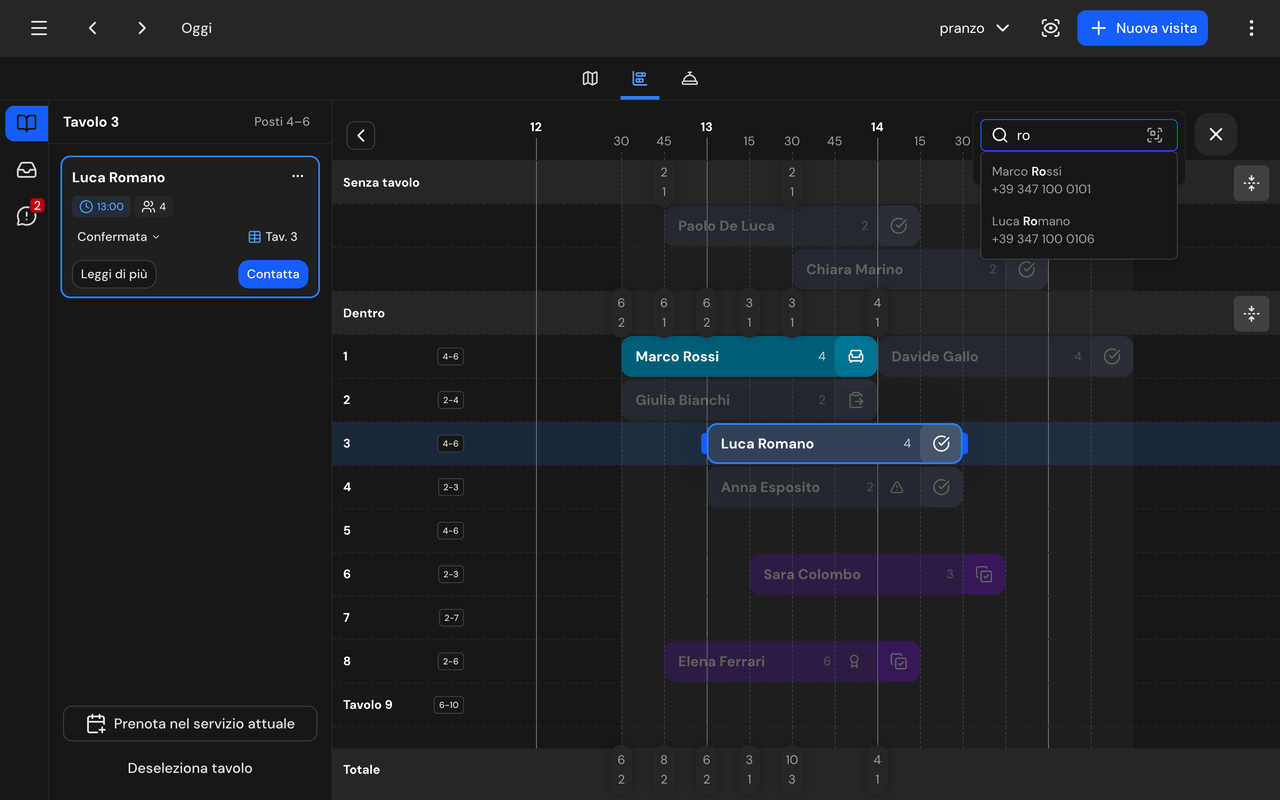The height and width of the screenshot is (800, 1280).
Task: Expand the Confermata status dropdown
Action: (x=118, y=237)
